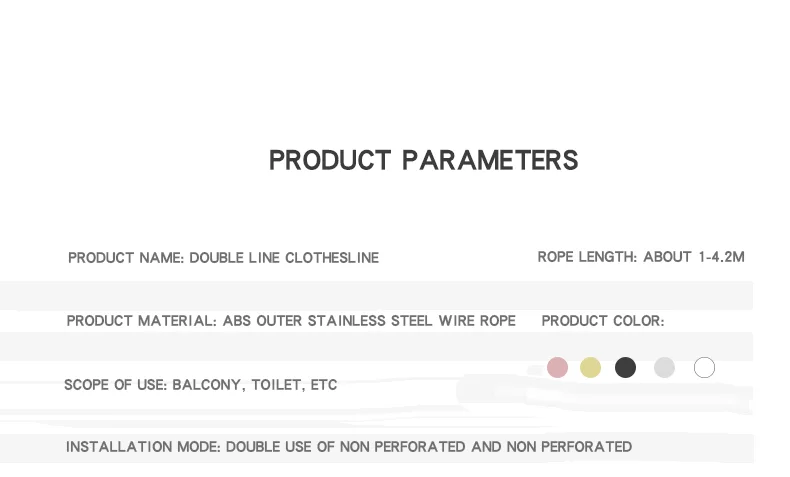Click the ETC text in scope row
The height and width of the screenshot is (477, 790).
pos(324,385)
